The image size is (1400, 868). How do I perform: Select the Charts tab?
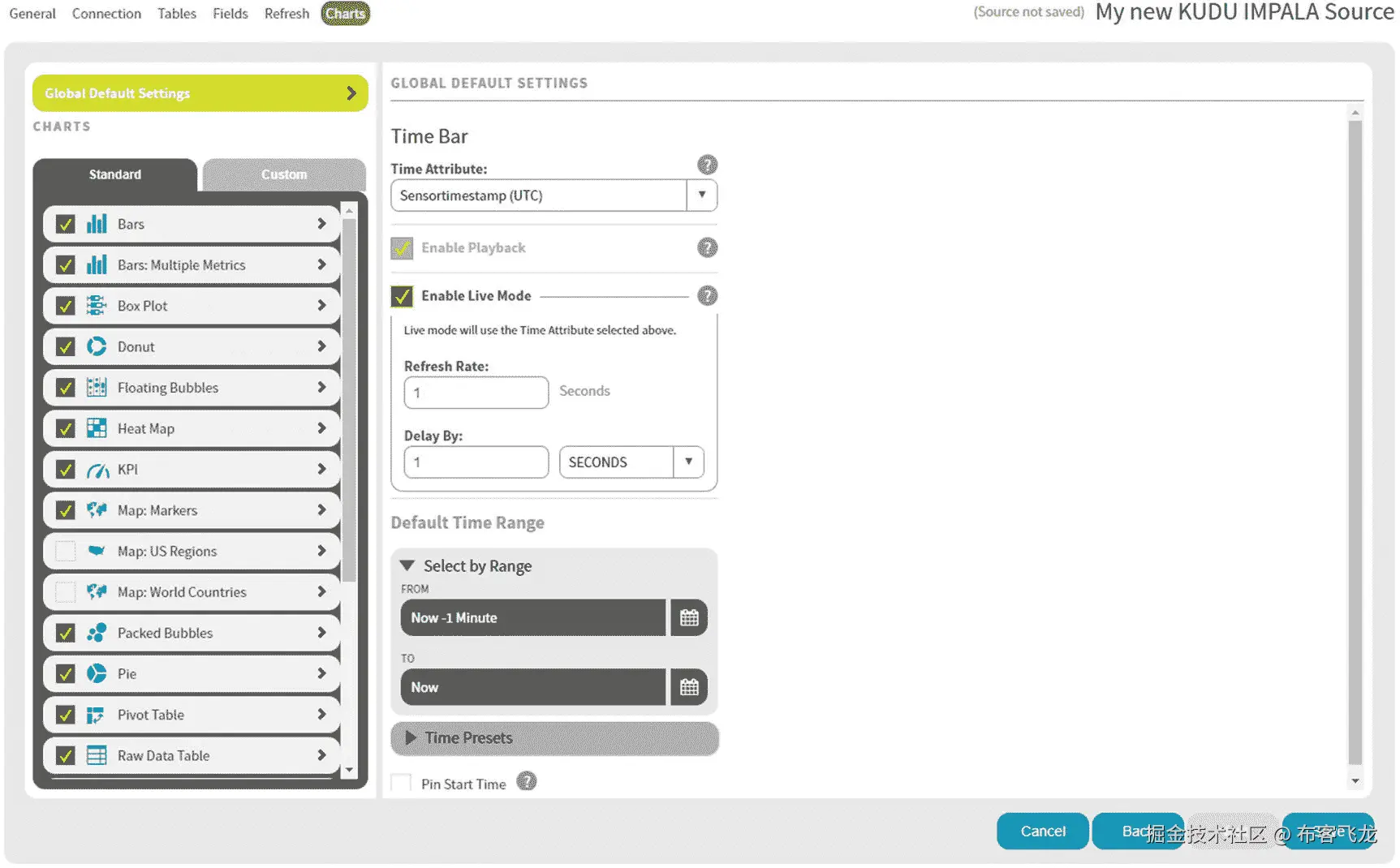(x=345, y=14)
